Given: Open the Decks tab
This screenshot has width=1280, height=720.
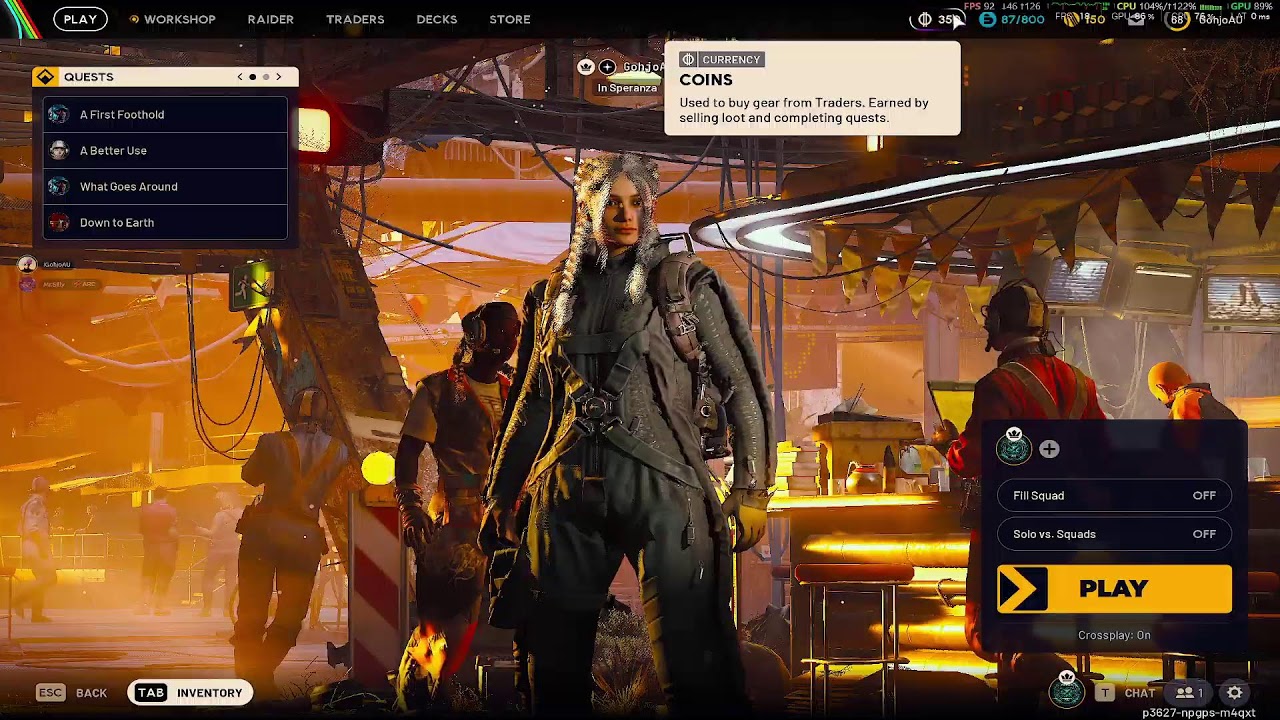Looking at the screenshot, I should pos(437,19).
